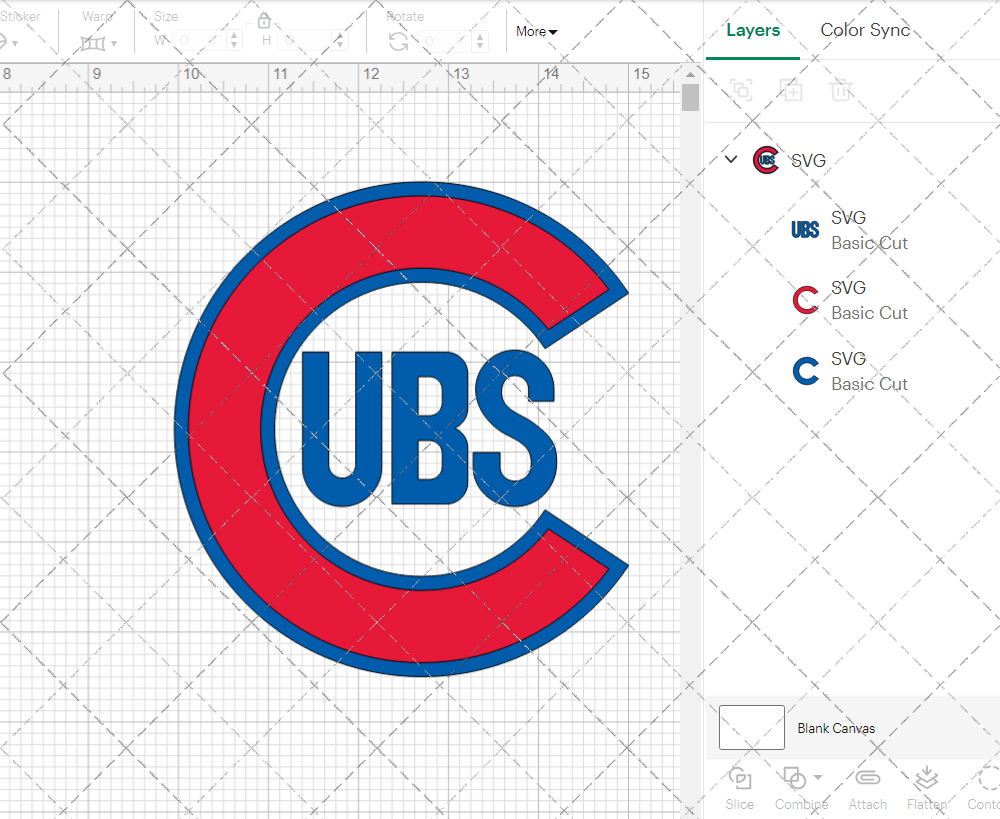Open the More dropdown menu
The width and height of the screenshot is (1000, 819).
[536, 31]
